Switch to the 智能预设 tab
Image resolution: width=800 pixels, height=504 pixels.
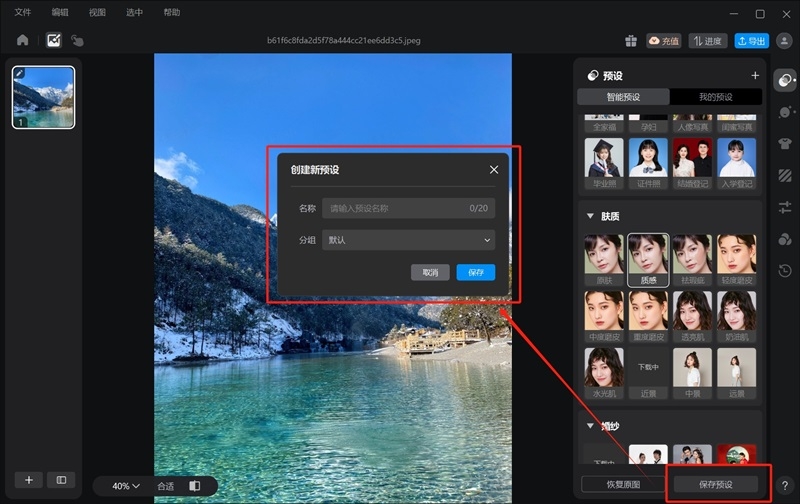pyautogui.click(x=623, y=97)
